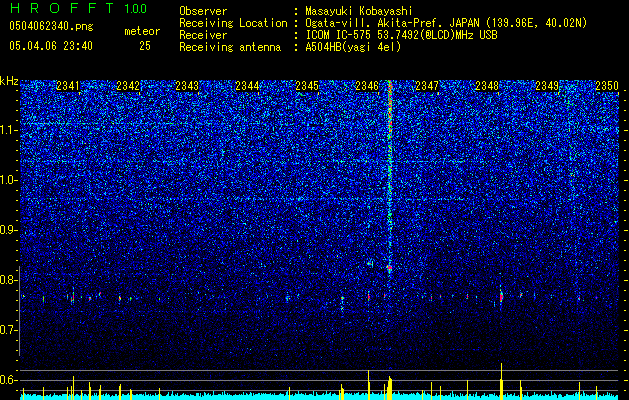This screenshot has width=629, height=400.
Task: Click observer name Masayuki Kobayashi
Action: coord(359,11)
